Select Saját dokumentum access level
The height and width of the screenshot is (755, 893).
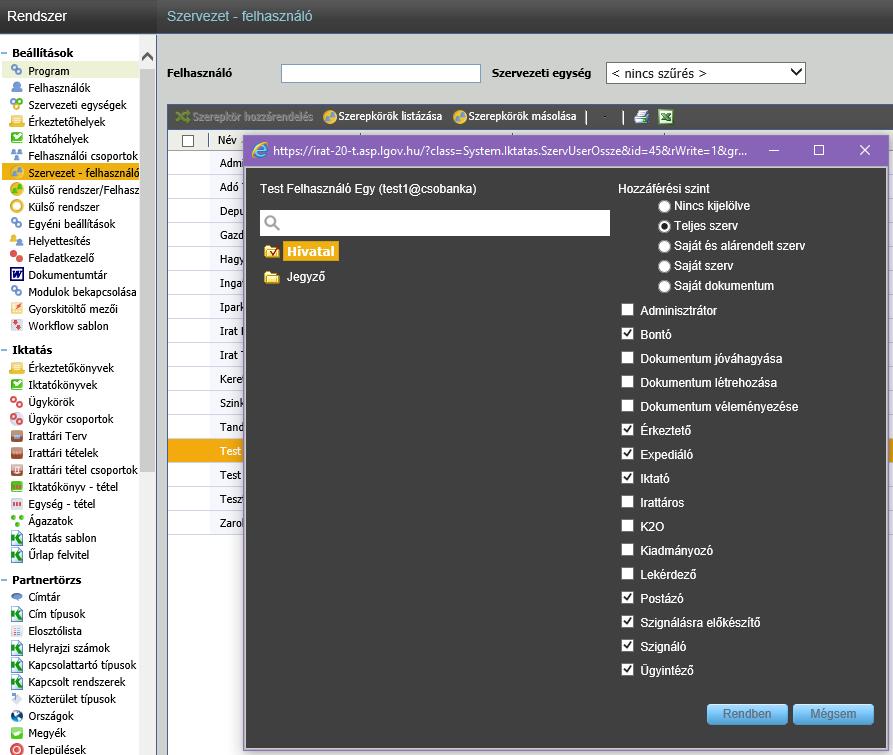(664, 286)
